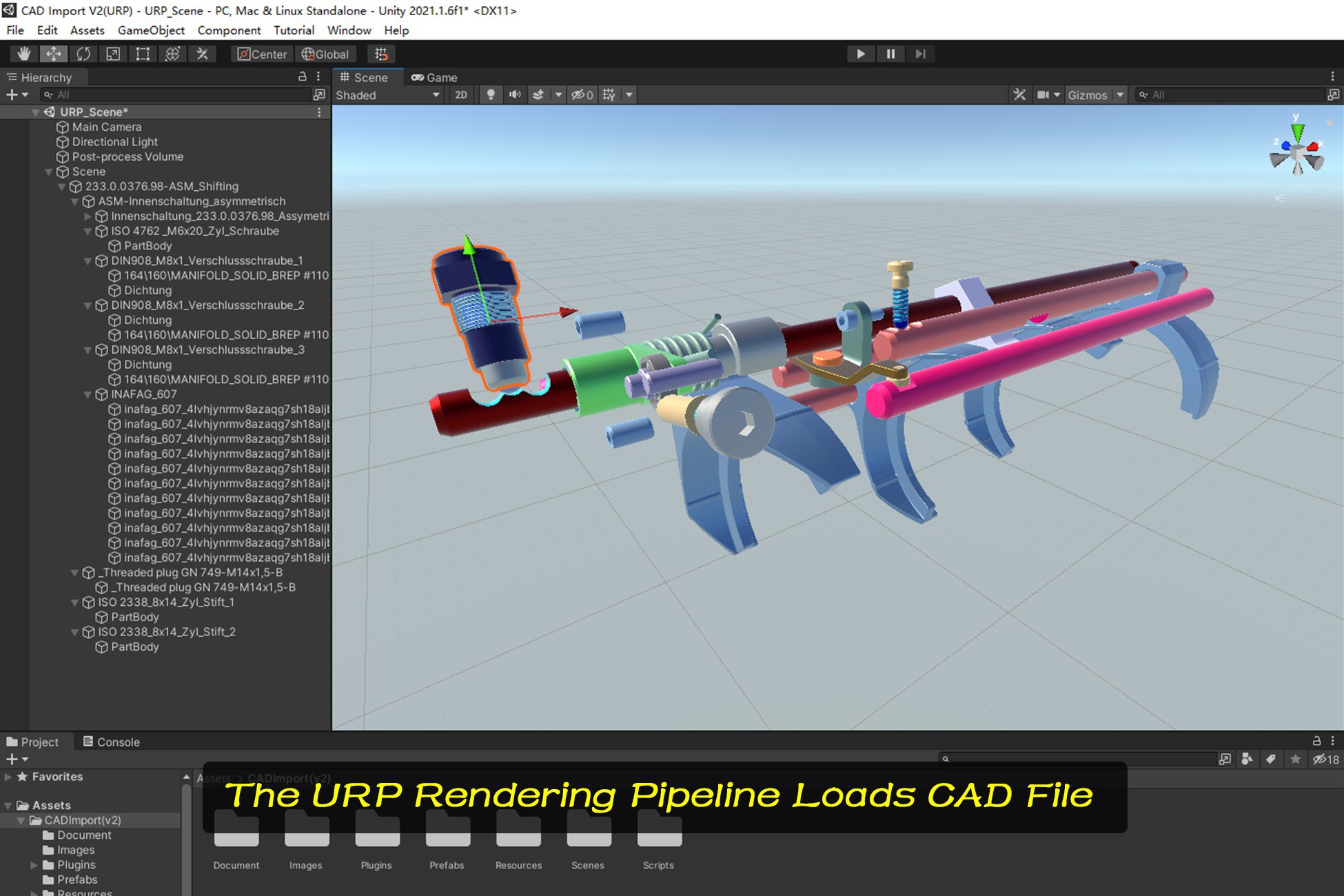1344x896 pixels.
Task: Toggle 2D view mode in the Scene view
Action: pyautogui.click(x=460, y=95)
